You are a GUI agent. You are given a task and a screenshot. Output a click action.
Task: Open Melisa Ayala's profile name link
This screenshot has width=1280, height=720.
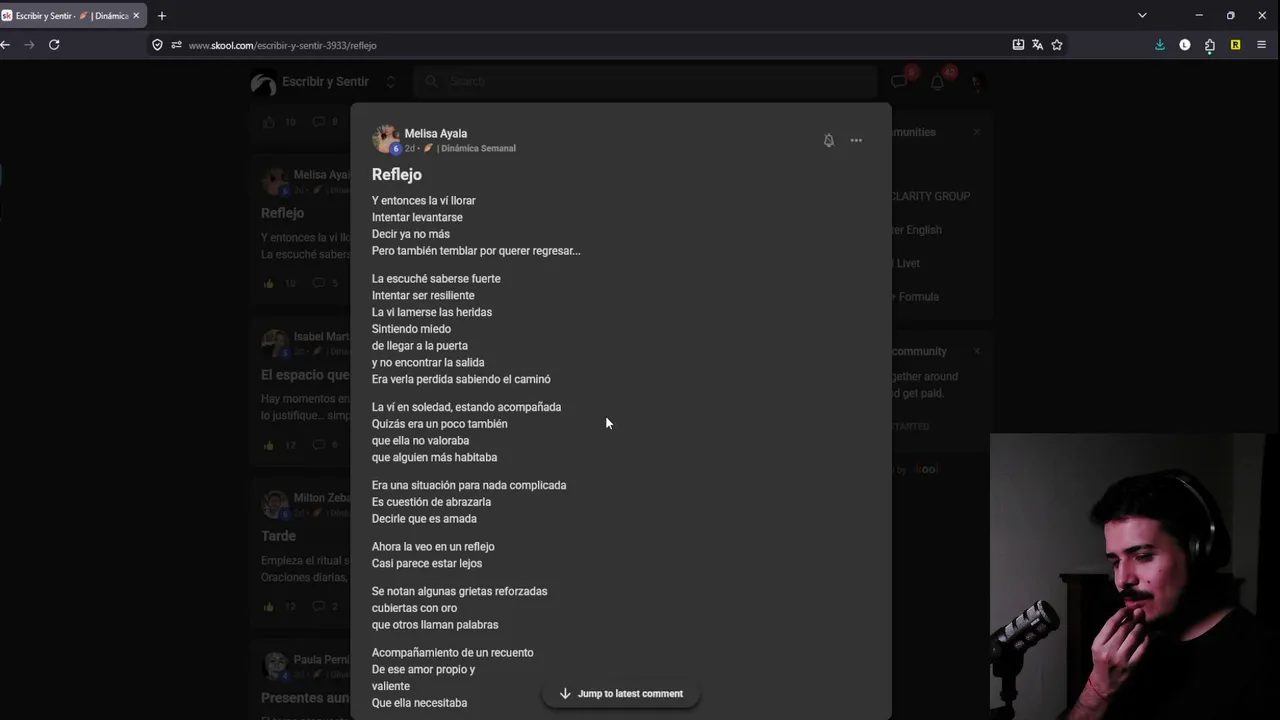(x=435, y=133)
